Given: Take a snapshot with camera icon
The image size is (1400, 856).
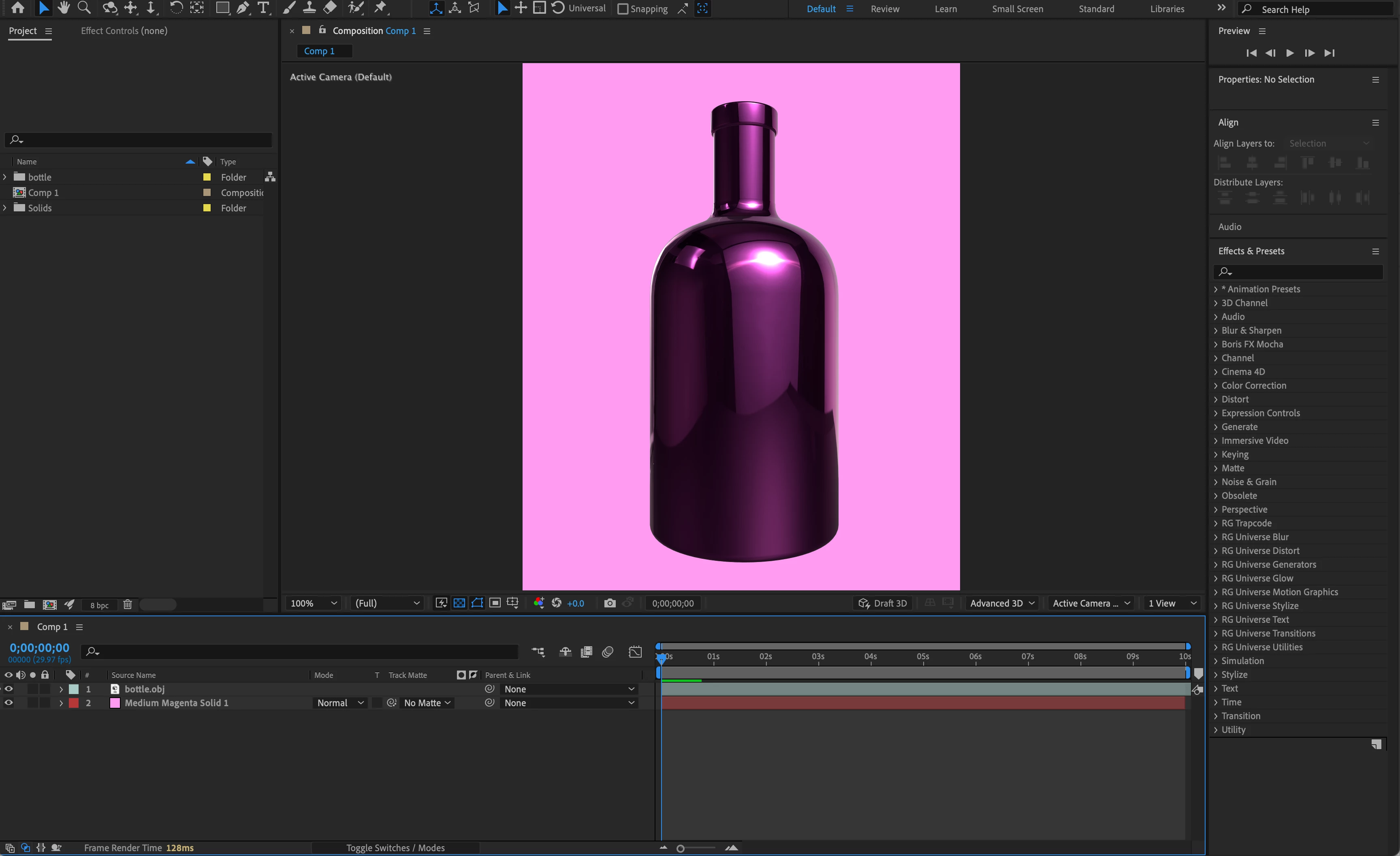Looking at the screenshot, I should coord(610,603).
